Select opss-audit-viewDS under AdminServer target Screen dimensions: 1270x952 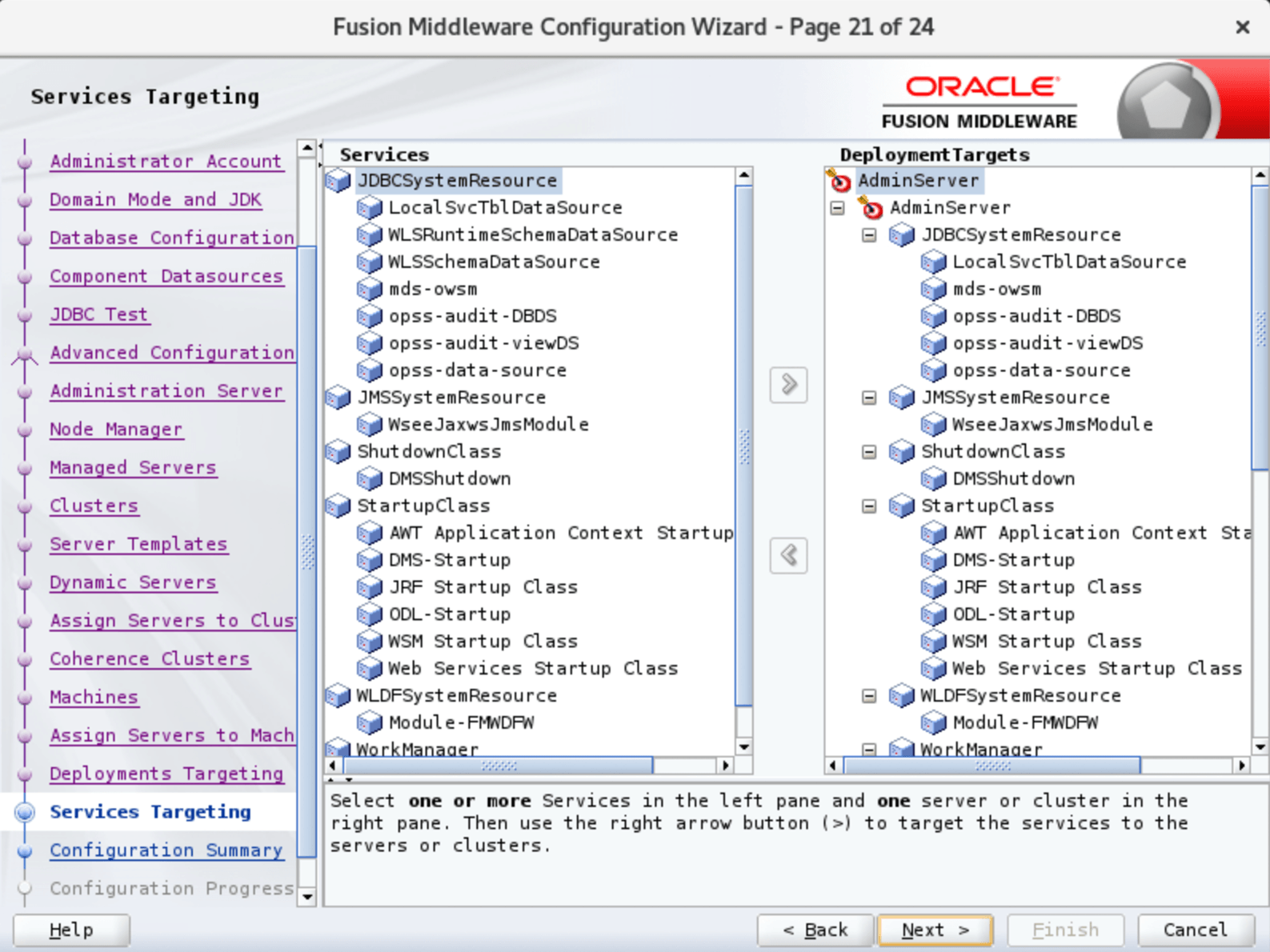click(1048, 344)
